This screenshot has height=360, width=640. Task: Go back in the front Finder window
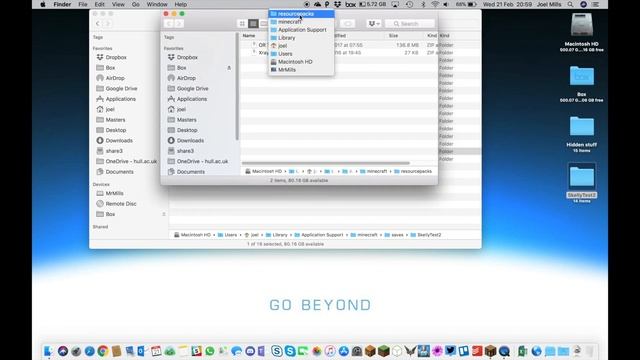tap(169, 24)
